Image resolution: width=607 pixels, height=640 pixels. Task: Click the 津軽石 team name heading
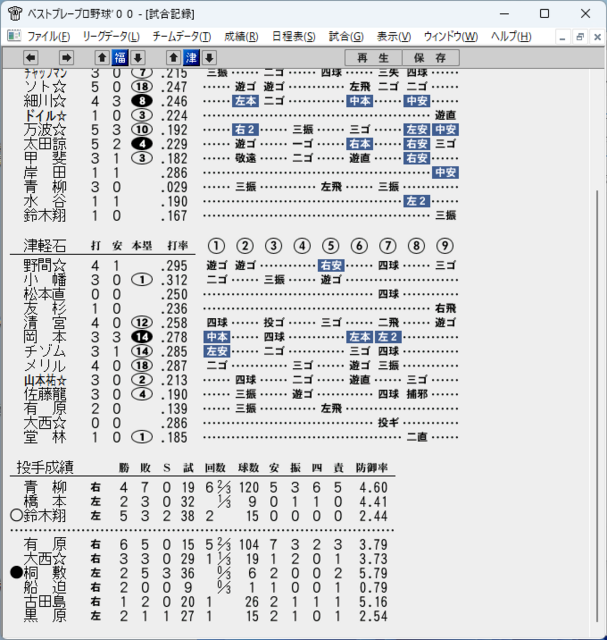44,246
